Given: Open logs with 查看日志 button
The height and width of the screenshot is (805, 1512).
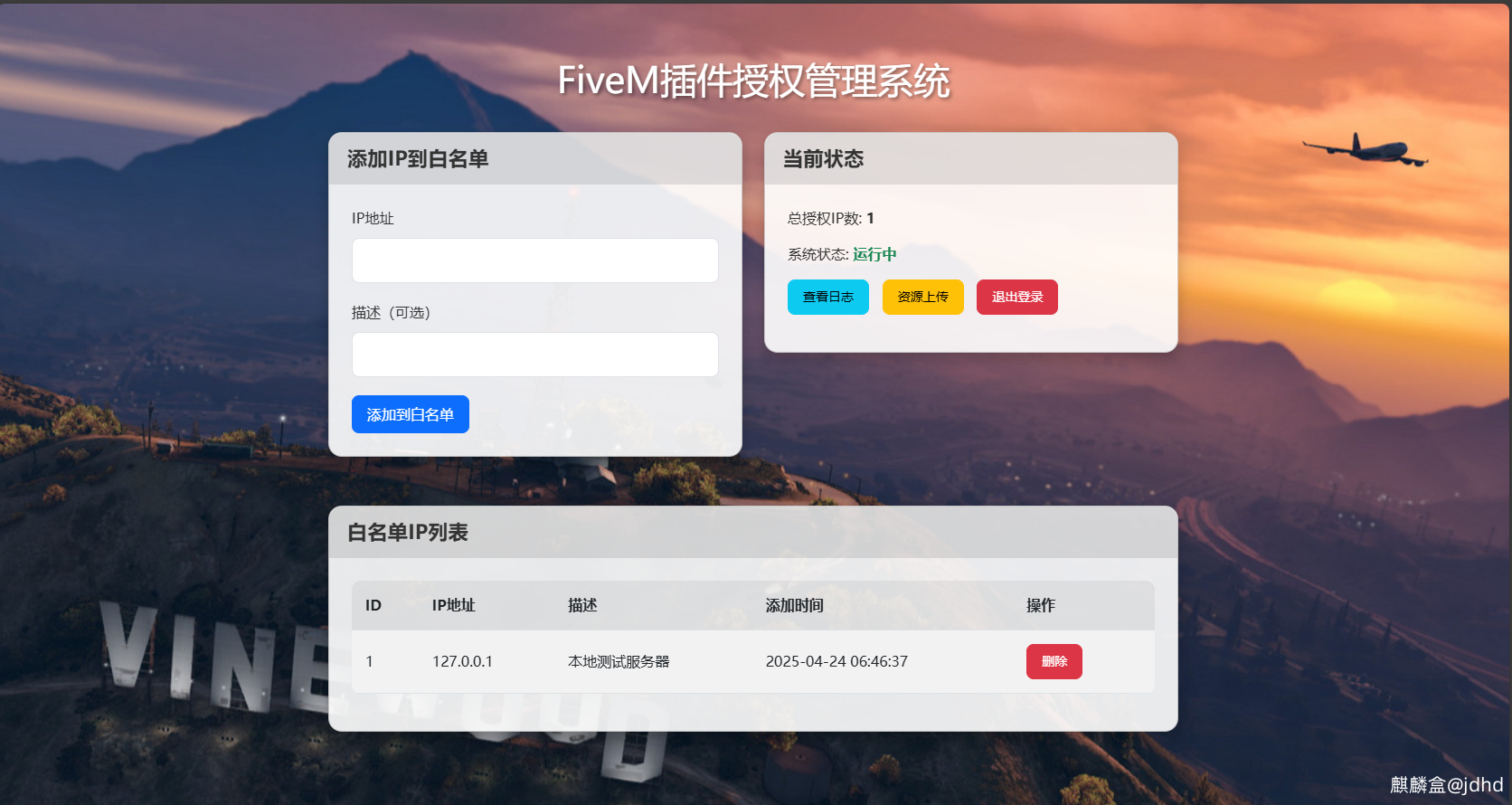Looking at the screenshot, I should tap(827, 297).
